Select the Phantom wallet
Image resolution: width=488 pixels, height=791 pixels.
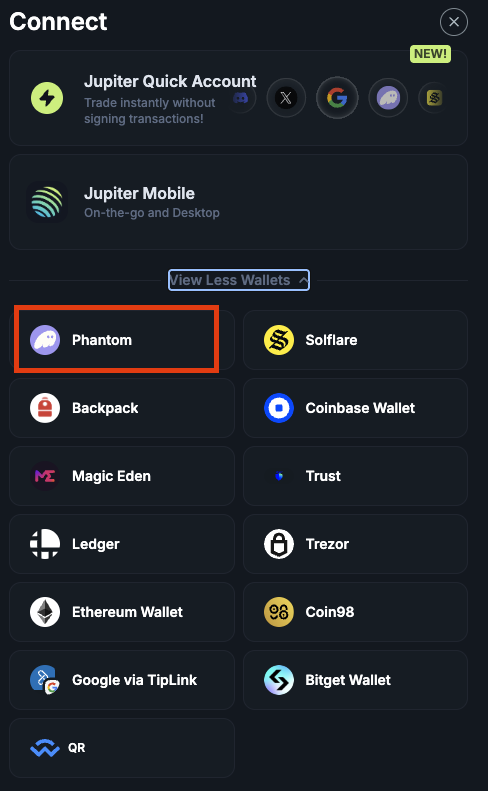point(122,340)
